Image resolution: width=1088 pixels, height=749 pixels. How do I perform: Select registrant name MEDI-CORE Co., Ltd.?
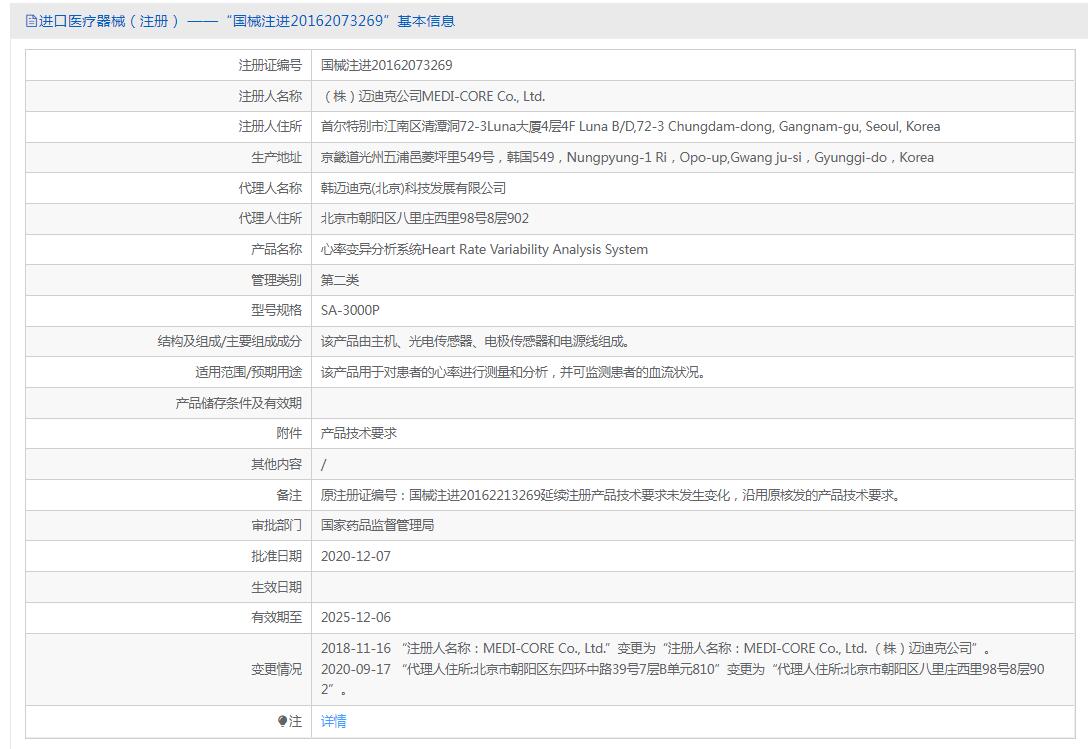[433, 96]
